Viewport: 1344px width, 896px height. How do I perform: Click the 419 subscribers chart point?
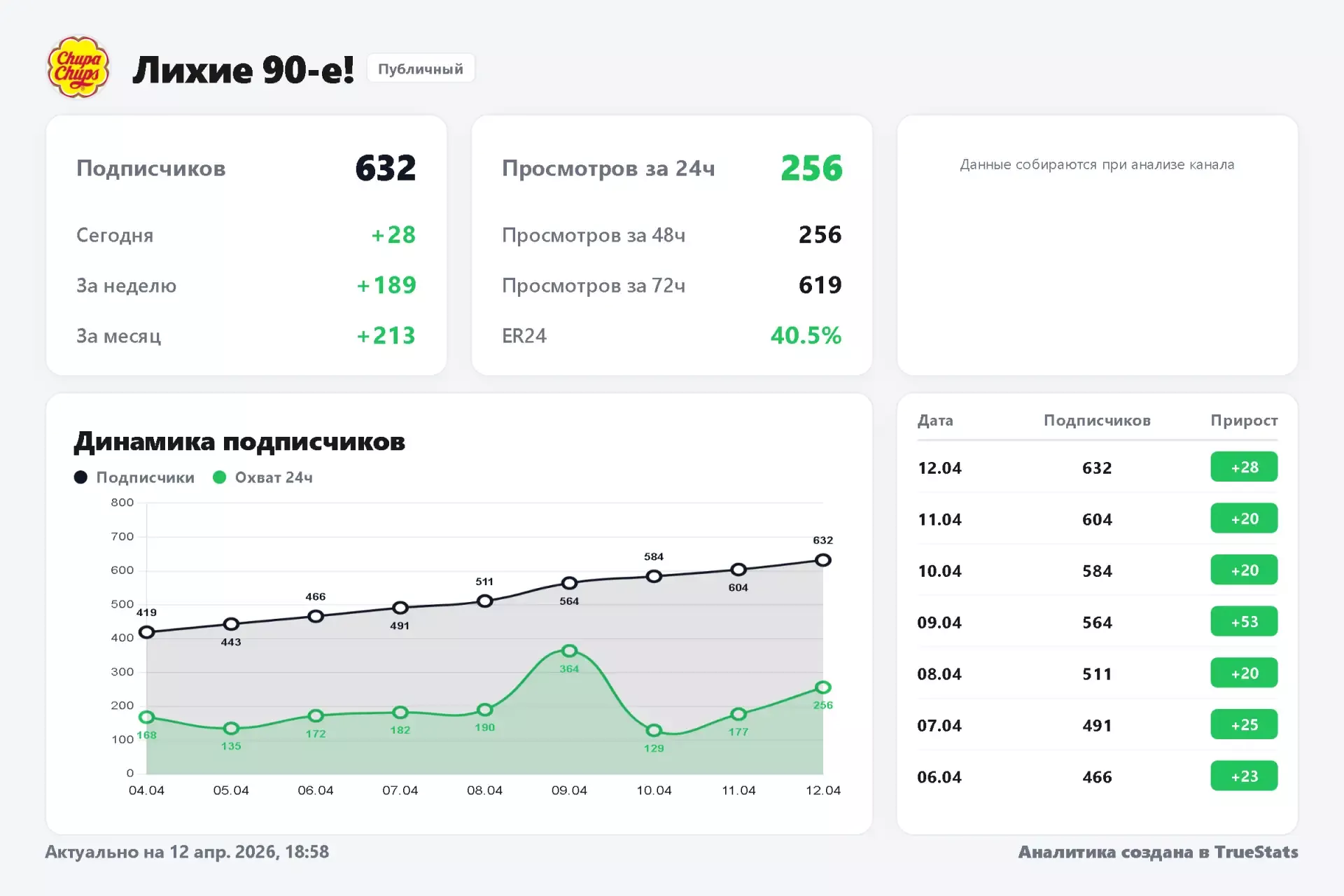(146, 632)
